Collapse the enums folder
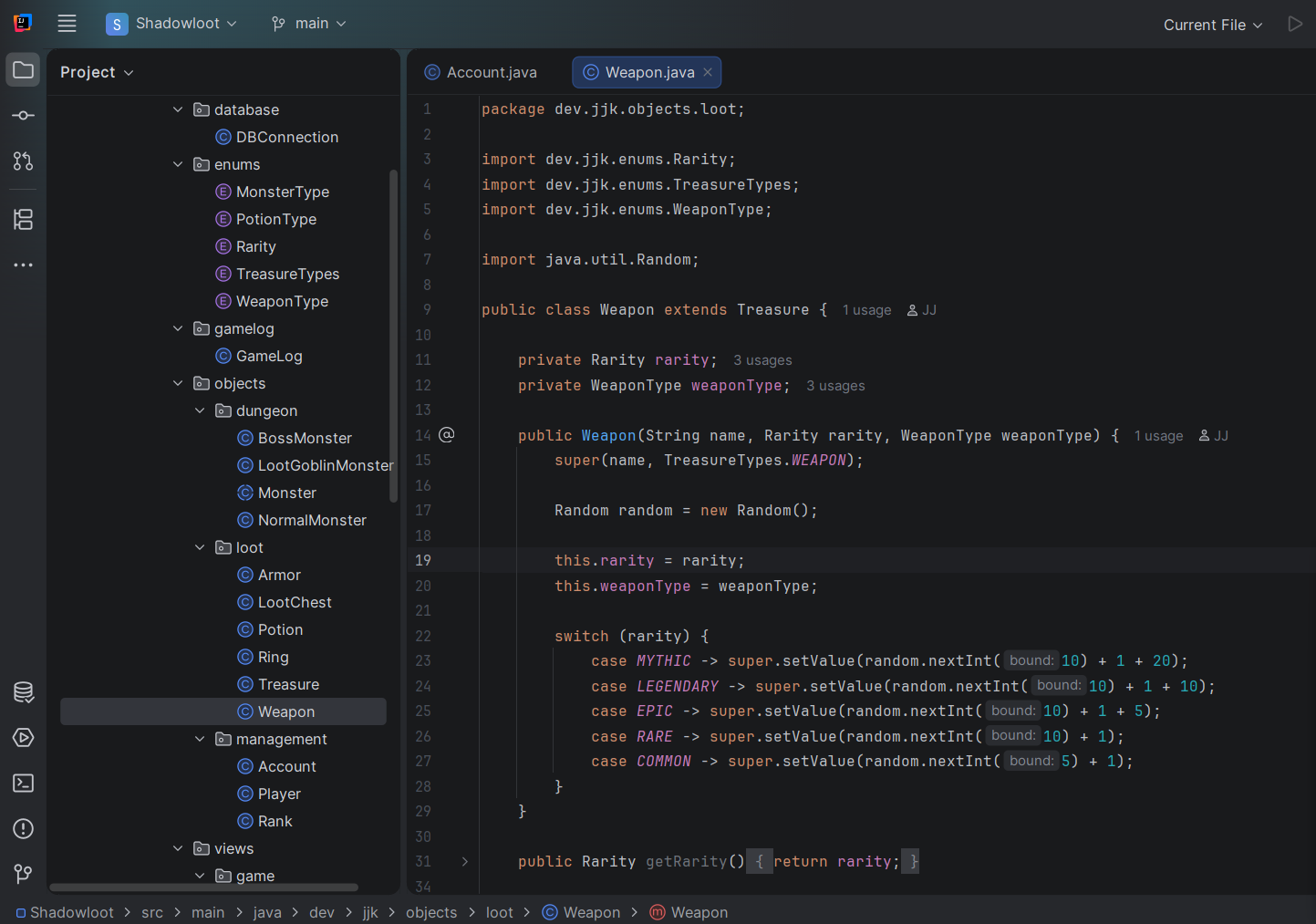The image size is (1316, 924). [178, 164]
